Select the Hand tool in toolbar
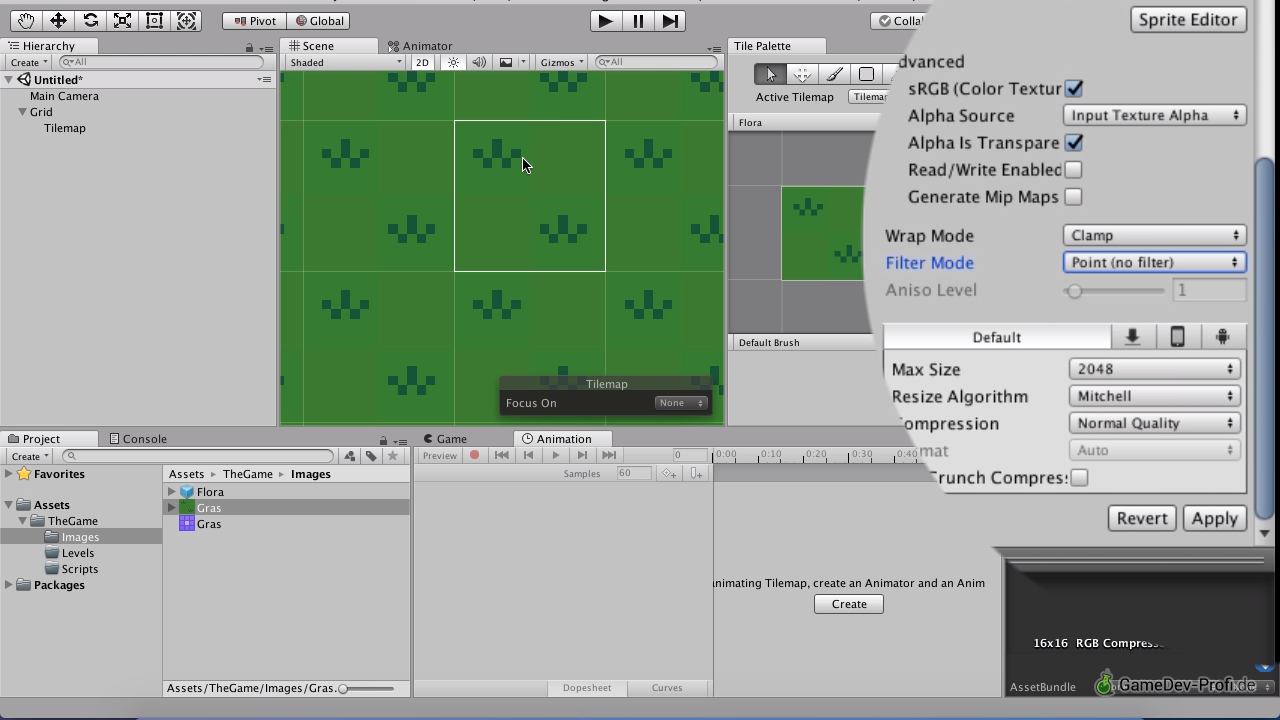The width and height of the screenshot is (1280, 720). (x=26, y=20)
